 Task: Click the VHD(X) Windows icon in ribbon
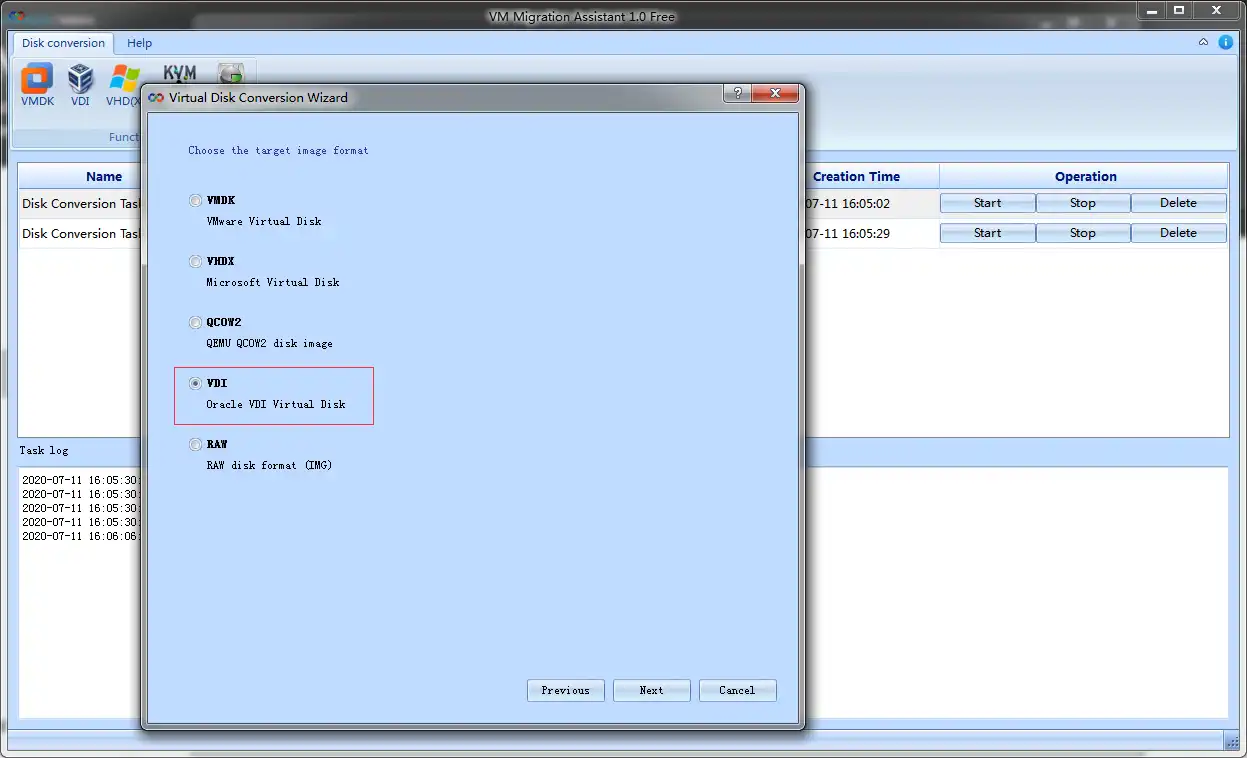click(x=123, y=84)
